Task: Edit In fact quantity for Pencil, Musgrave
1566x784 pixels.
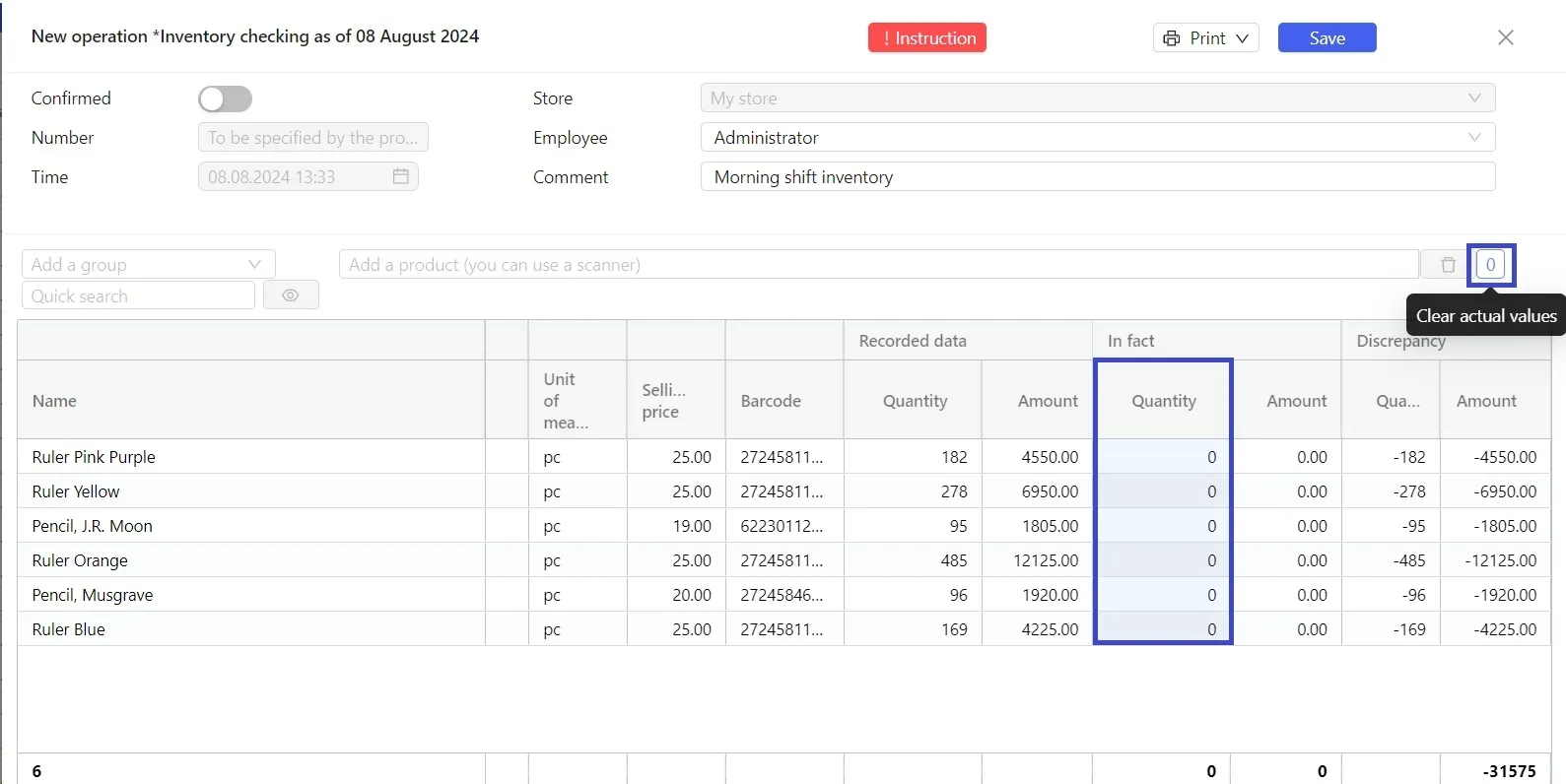Action: pos(1163,595)
